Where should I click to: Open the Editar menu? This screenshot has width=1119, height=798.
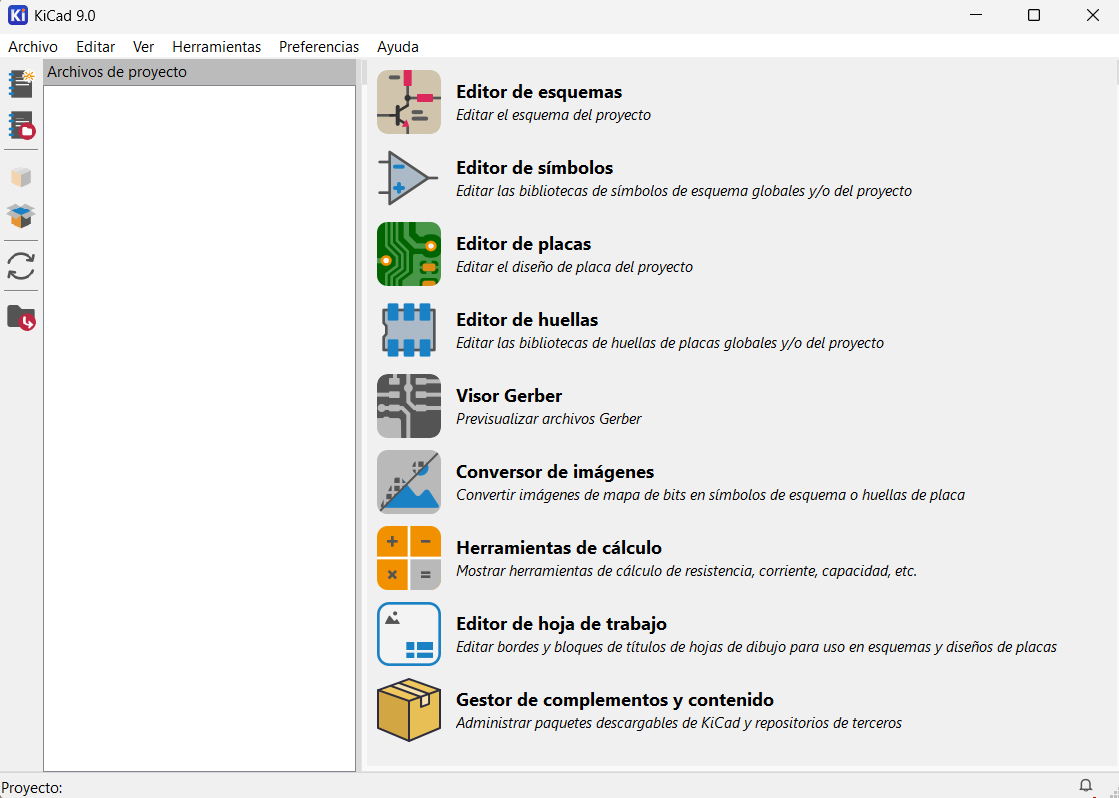click(x=96, y=47)
